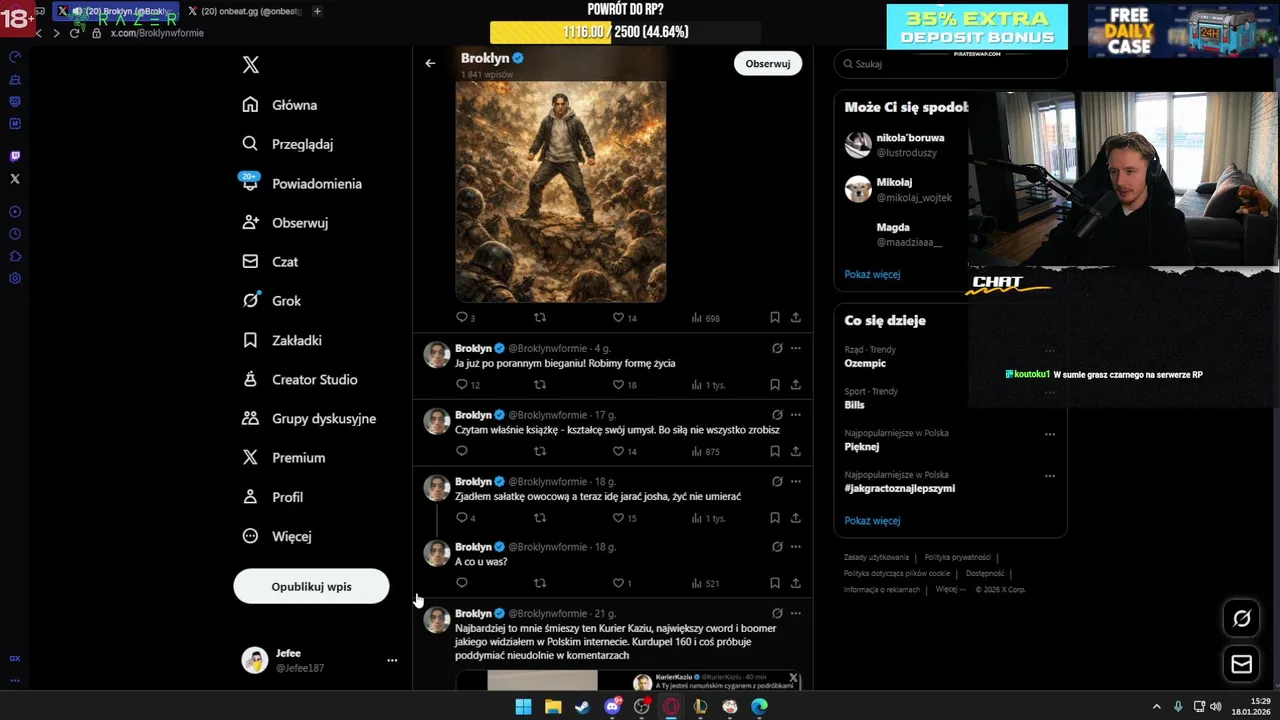Go back using the profile arrow

coord(430,63)
